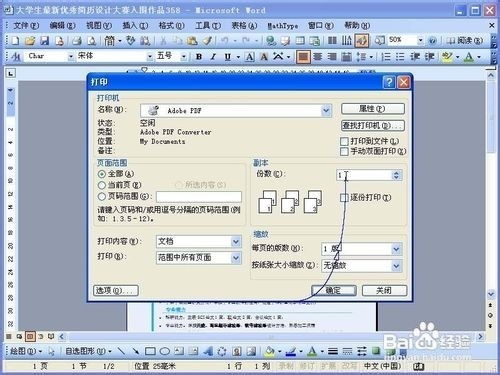Select the 当前页 radio button
The width and height of the screenshot is (500, 375).
102,185
